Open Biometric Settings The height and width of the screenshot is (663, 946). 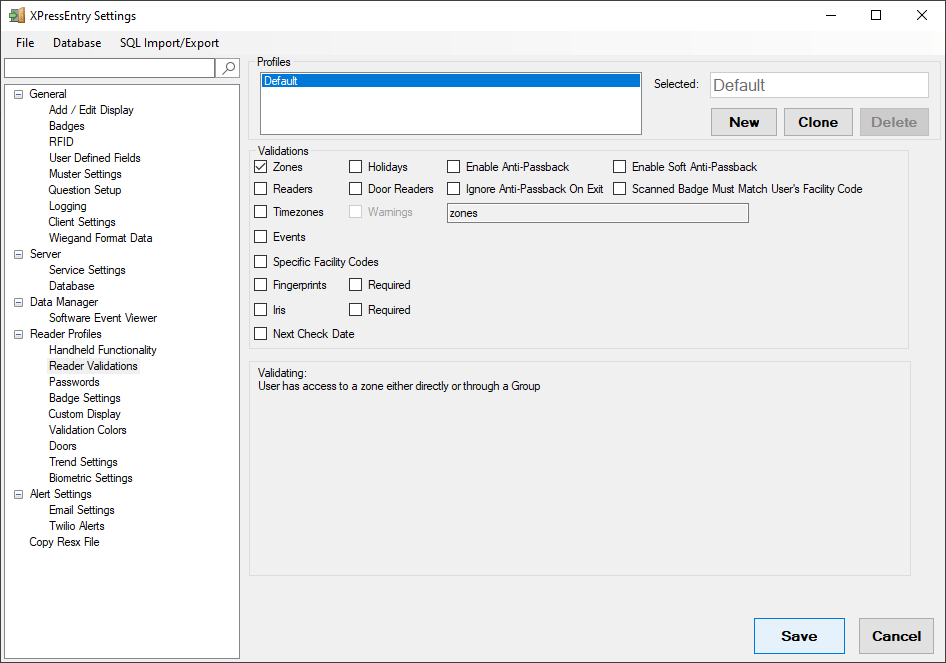tap(91, 478)
